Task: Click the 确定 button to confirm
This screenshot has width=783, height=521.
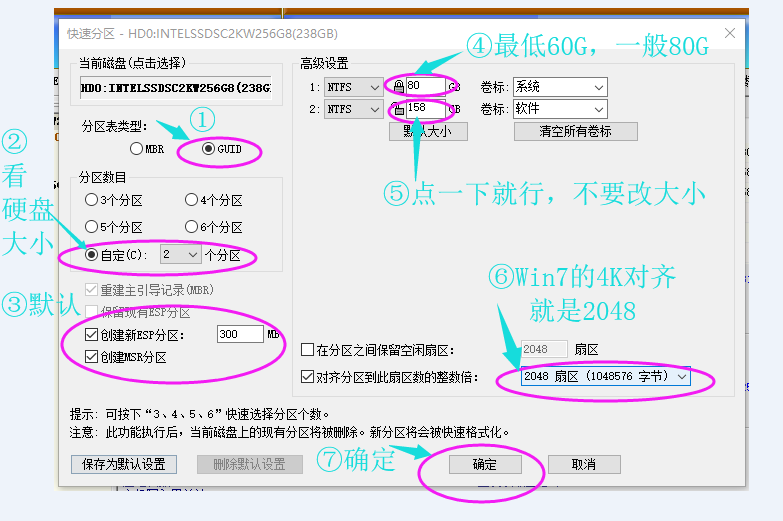Action: tap(484, 465)
